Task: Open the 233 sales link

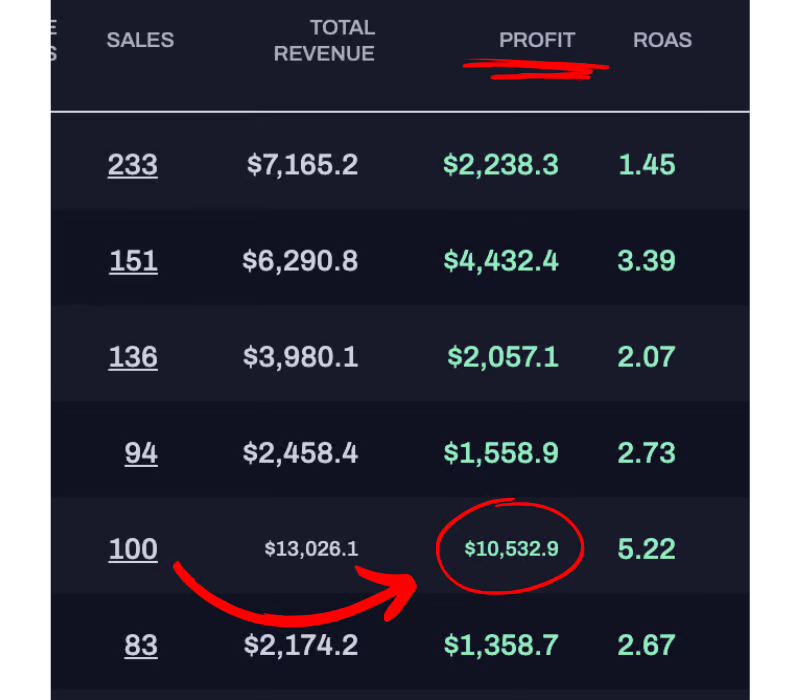Action: (133, 164)
